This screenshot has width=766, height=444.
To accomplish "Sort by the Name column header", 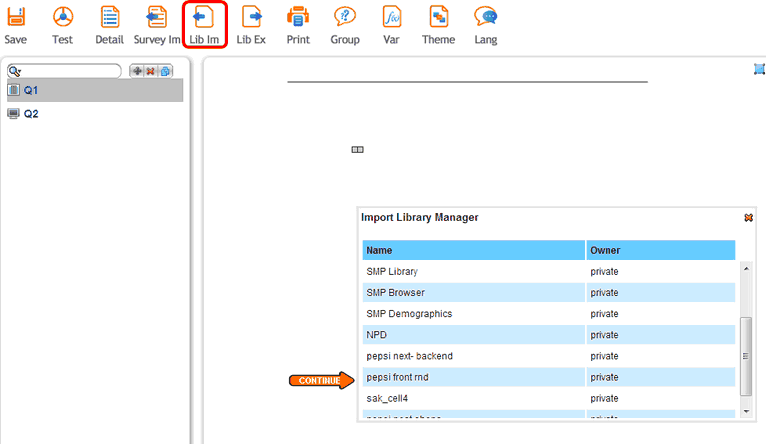I will (x=473, y=250).
